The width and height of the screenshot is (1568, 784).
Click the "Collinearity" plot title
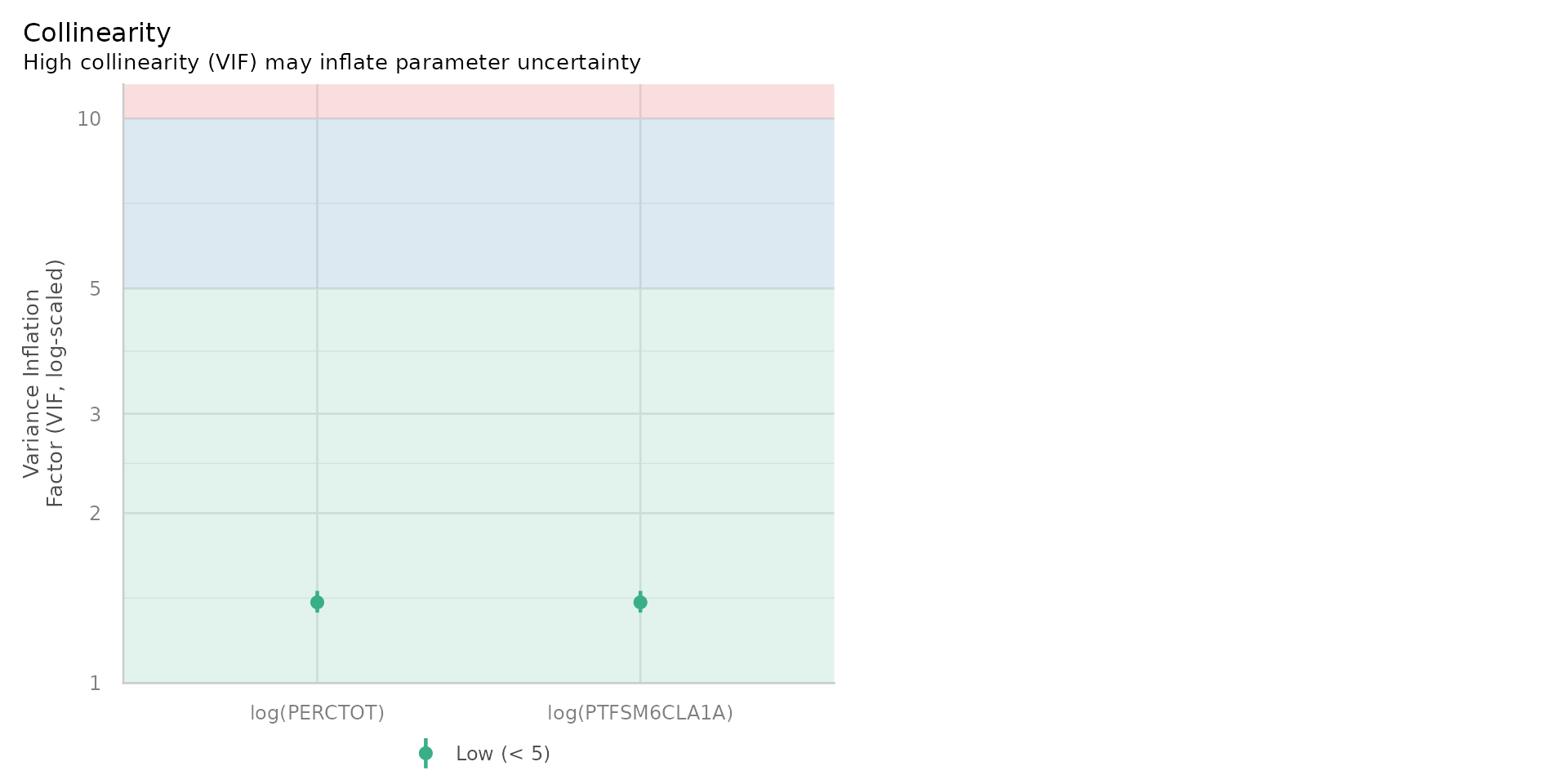[x=96, y=33]
